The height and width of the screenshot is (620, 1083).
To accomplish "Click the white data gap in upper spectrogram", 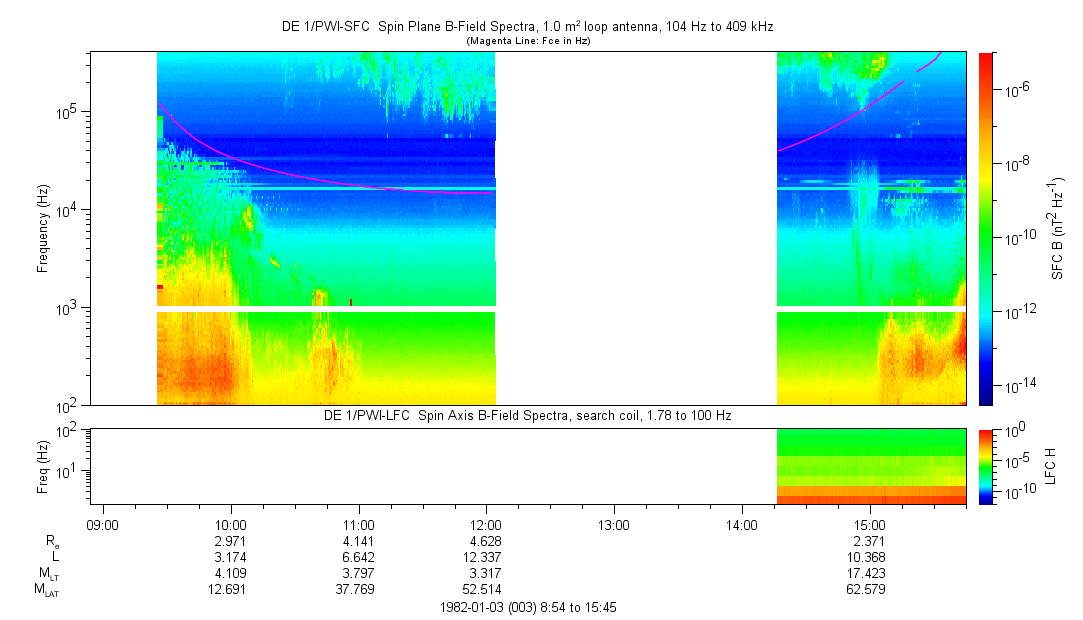I will coord(636,228).
